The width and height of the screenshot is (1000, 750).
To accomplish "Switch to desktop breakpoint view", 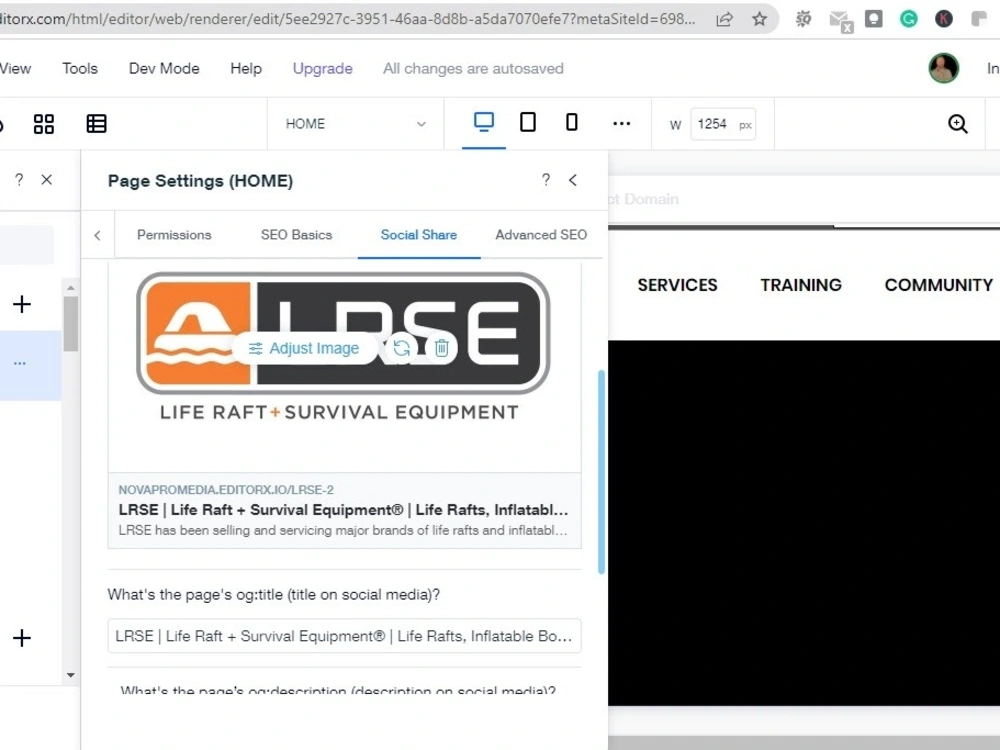I will pyautogui.click(x=483, y=122).
